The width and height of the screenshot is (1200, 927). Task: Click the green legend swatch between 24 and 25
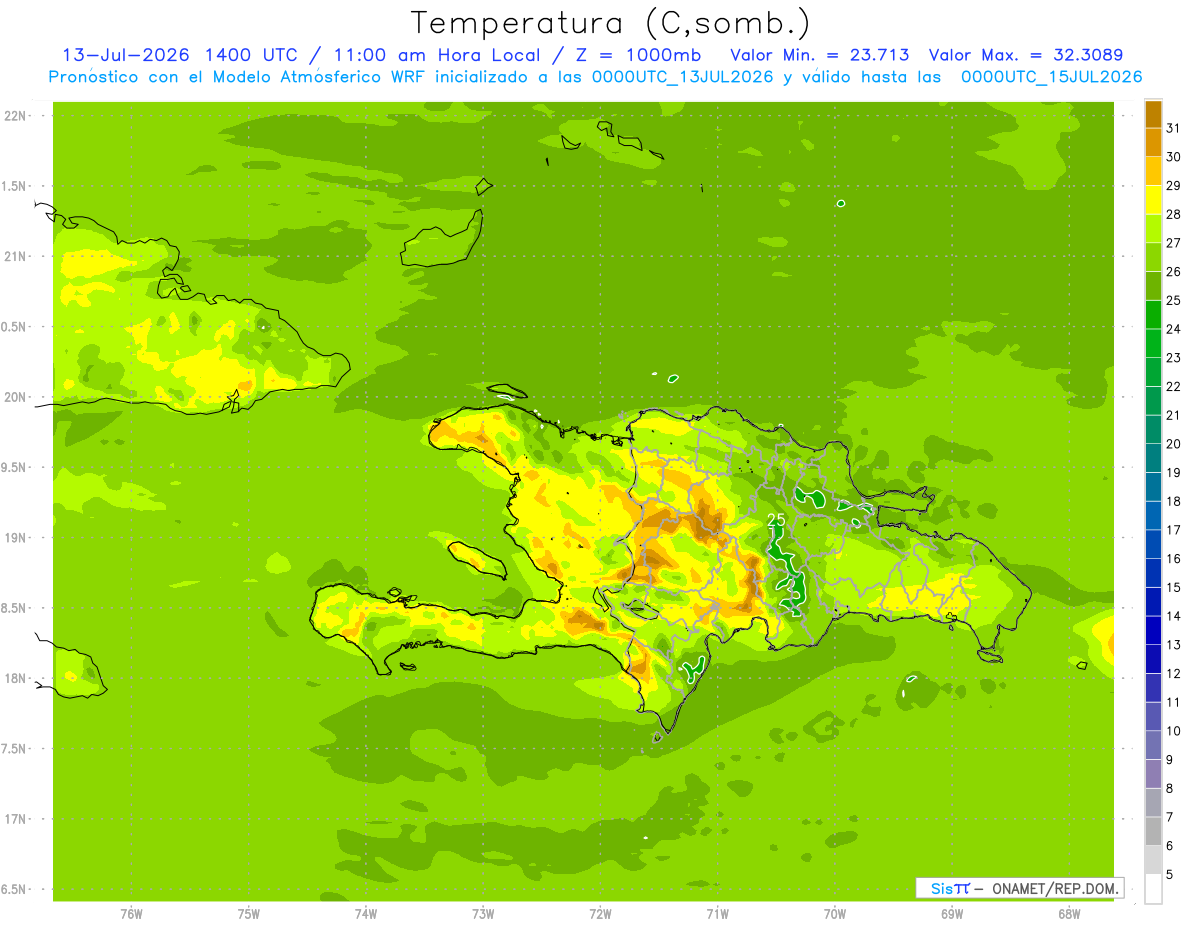point(1153,315)
